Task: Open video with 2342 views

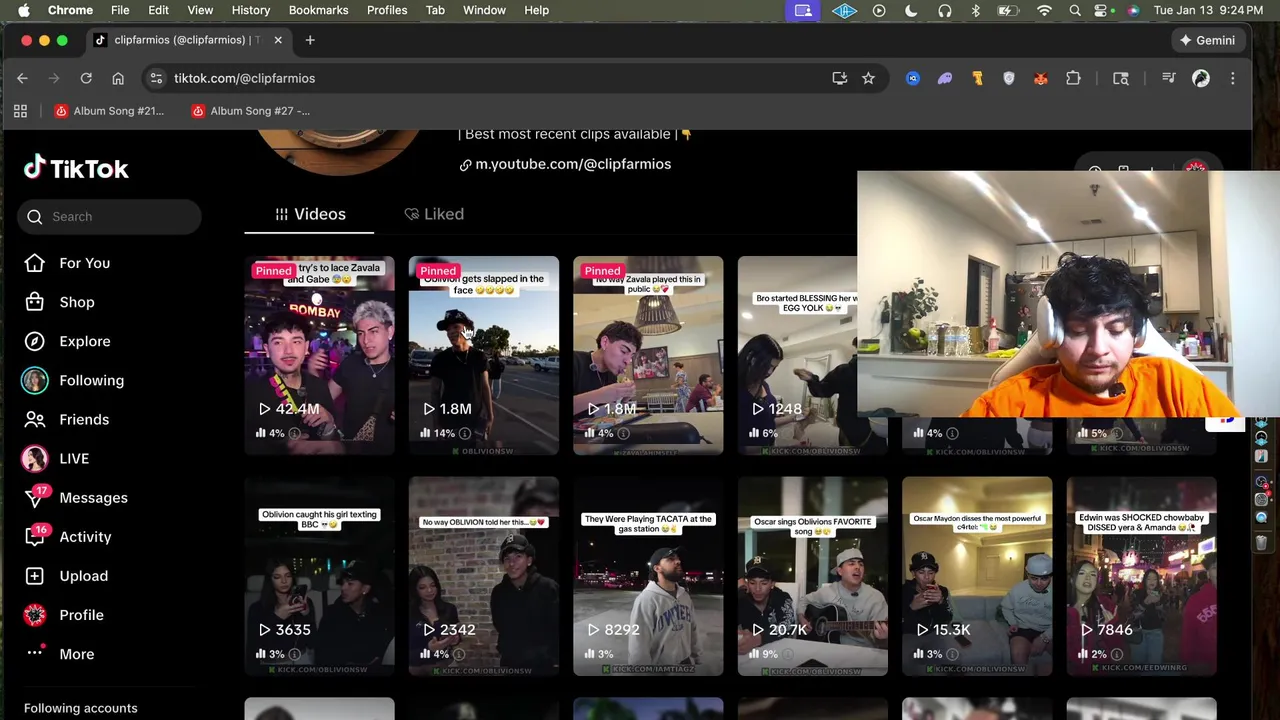Action: pyautogui.click(x=484, y=576)
